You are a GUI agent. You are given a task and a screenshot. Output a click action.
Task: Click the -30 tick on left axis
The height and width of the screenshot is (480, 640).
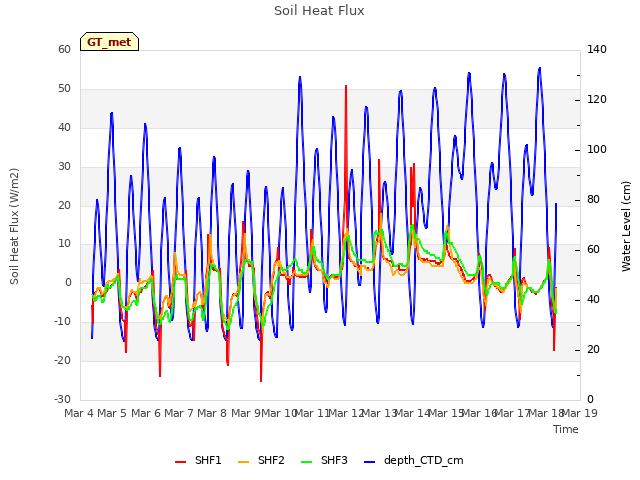click(x=62, y=399)
